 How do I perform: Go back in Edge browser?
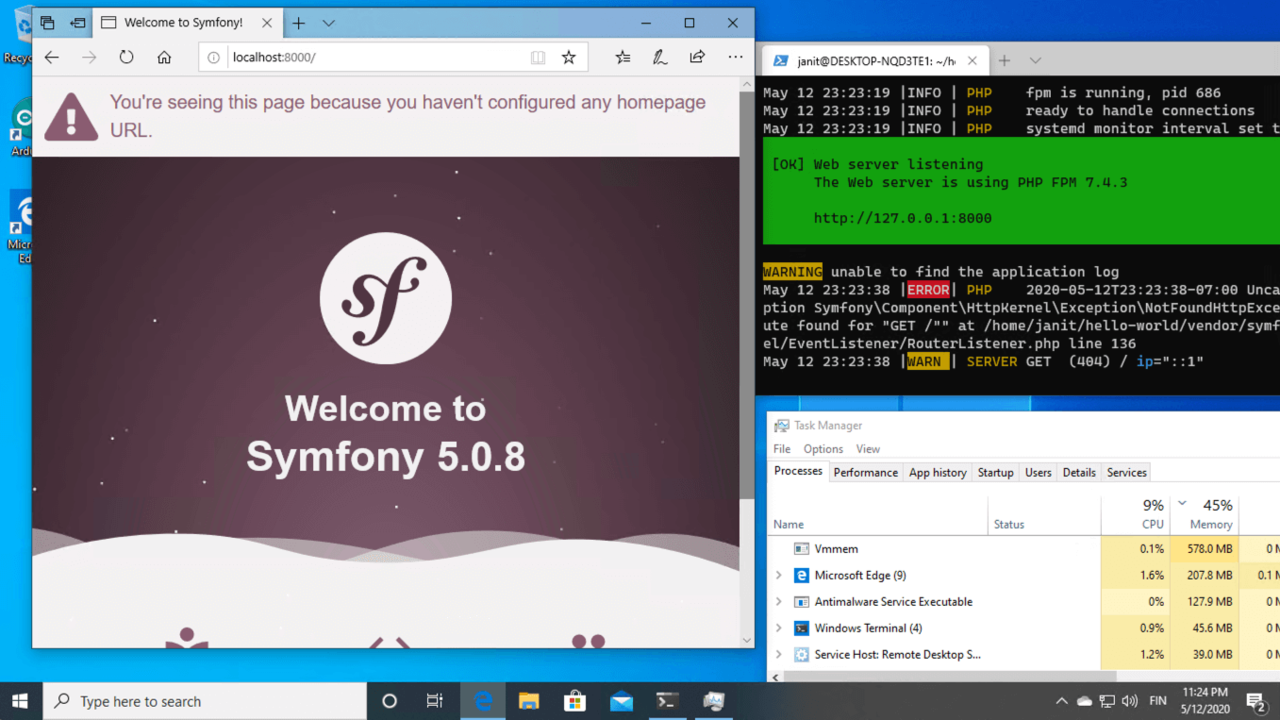tap(52, 57)
